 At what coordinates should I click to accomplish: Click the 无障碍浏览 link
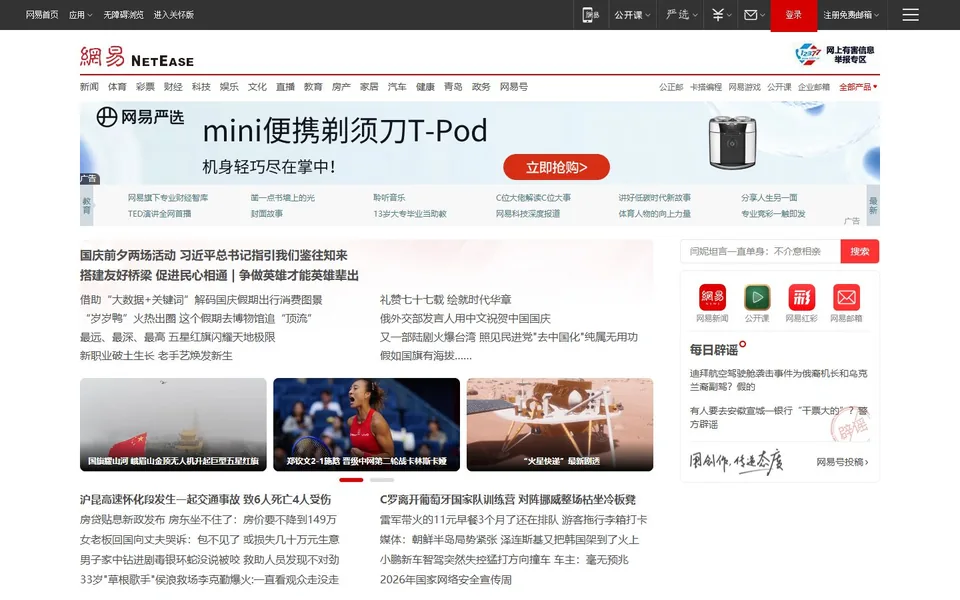click(123, 15)
